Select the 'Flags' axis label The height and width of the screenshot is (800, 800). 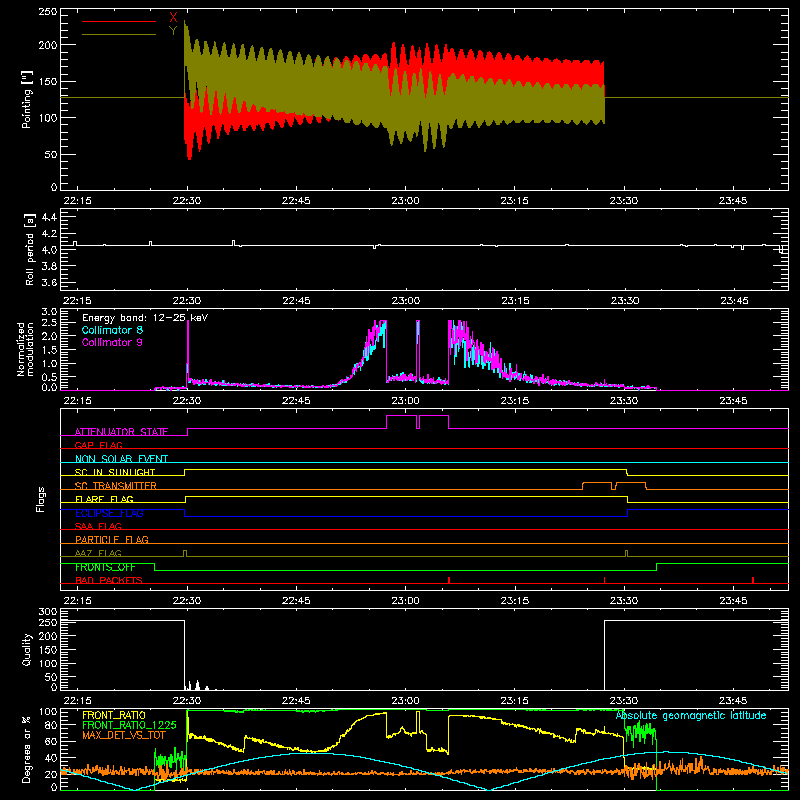click(40, 499)
